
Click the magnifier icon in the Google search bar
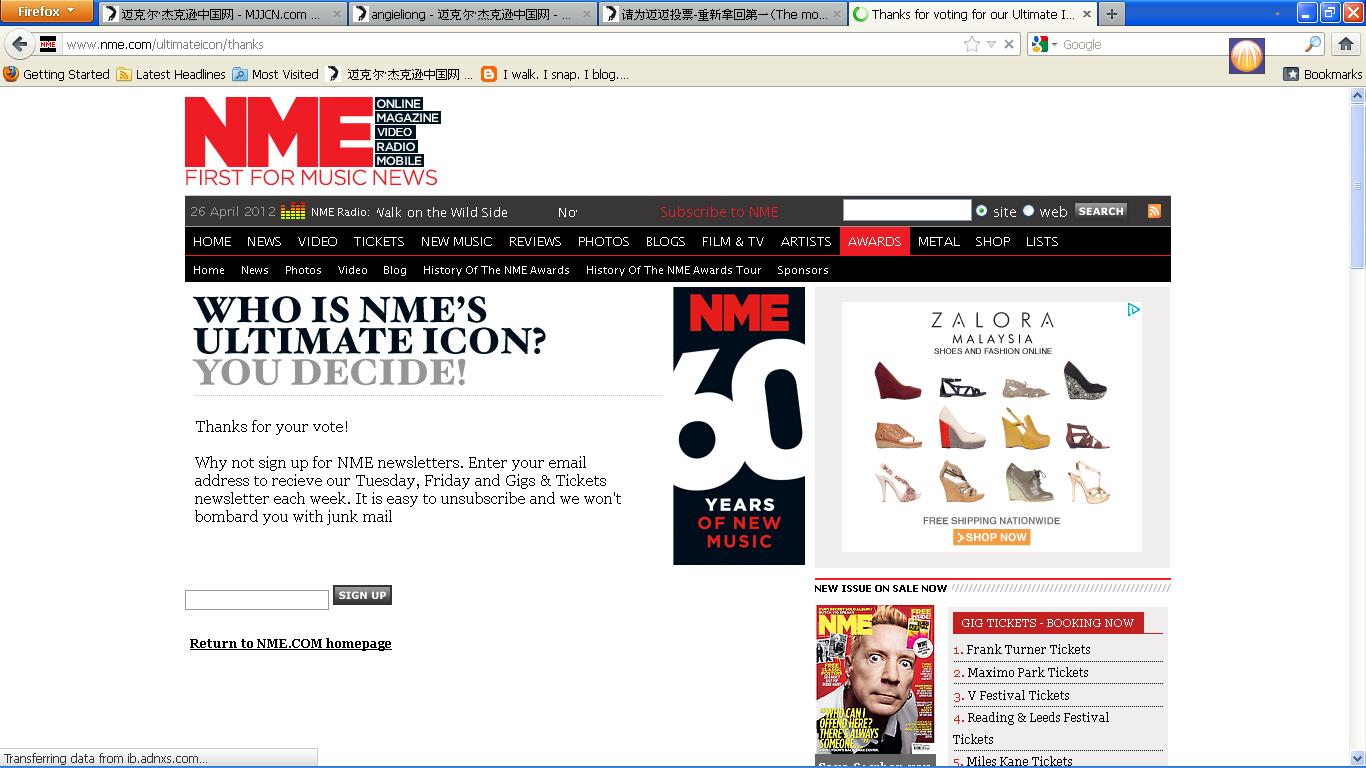pyautogui.click(x=1312, y=45)
